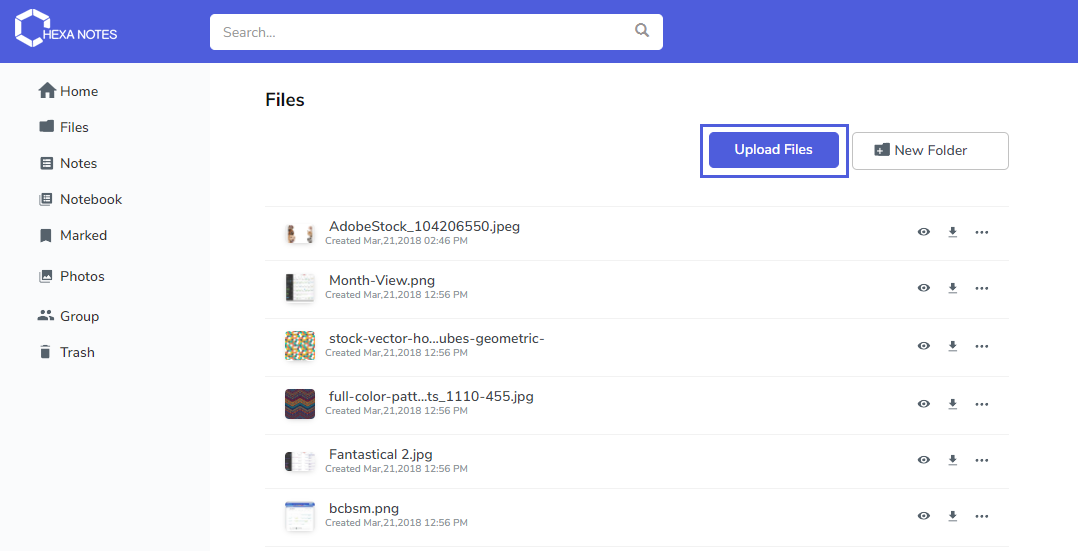The height and width of the screenshot is (551, 1078).
Task: Click the Hexa Notes logo
Action: tap(67, 29)
